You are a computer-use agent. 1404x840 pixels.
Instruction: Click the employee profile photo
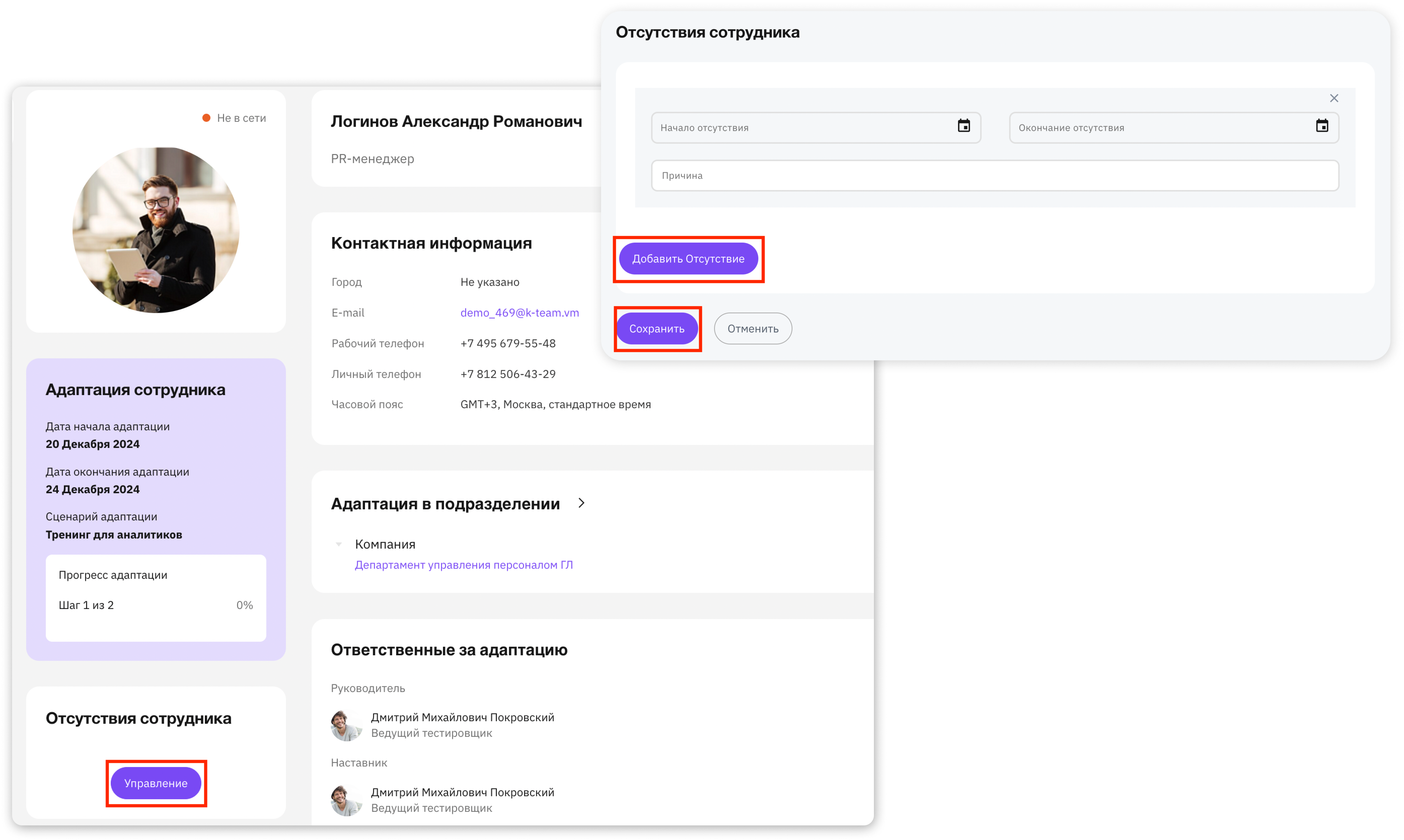click(156, 230)
